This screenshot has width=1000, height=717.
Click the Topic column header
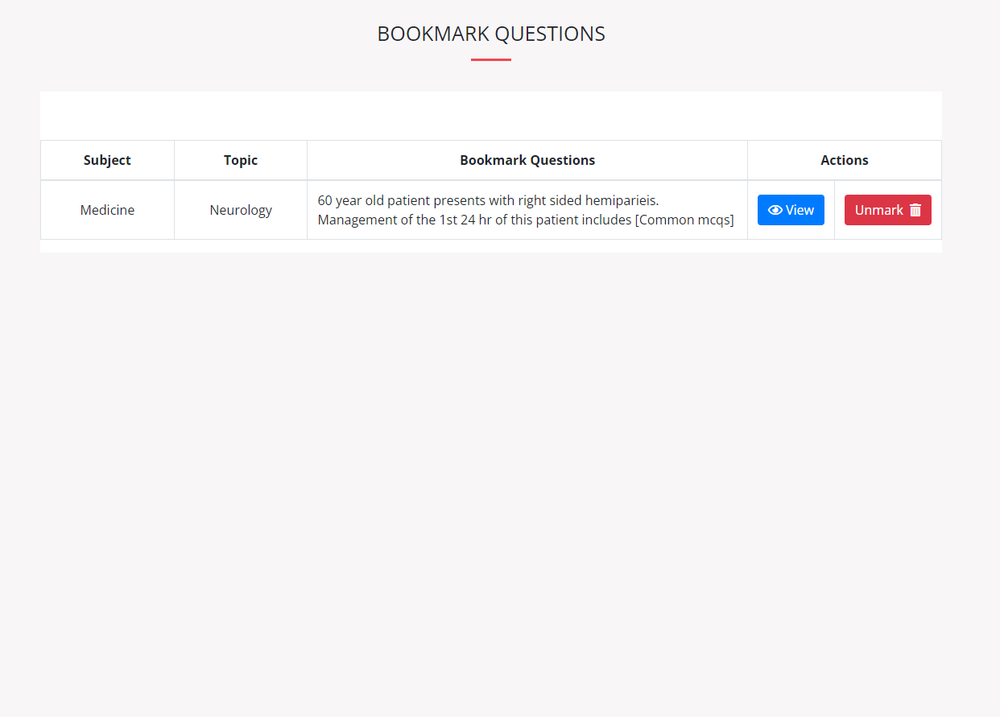[240, 160]
